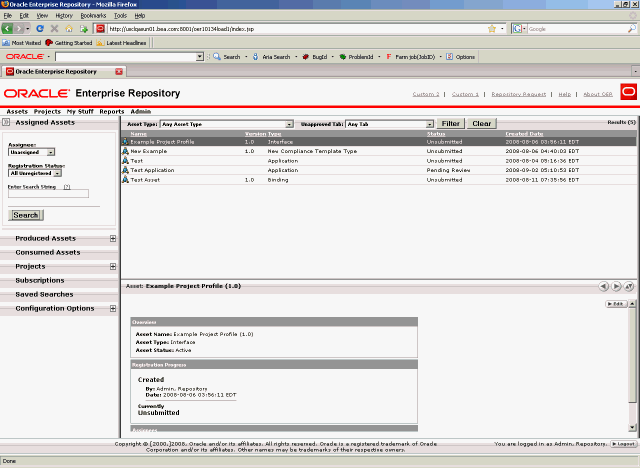Viewport: 640px width, 468px height.
Task: Open Options in the Oracle toolbar
Action: (x=461, y=57)
